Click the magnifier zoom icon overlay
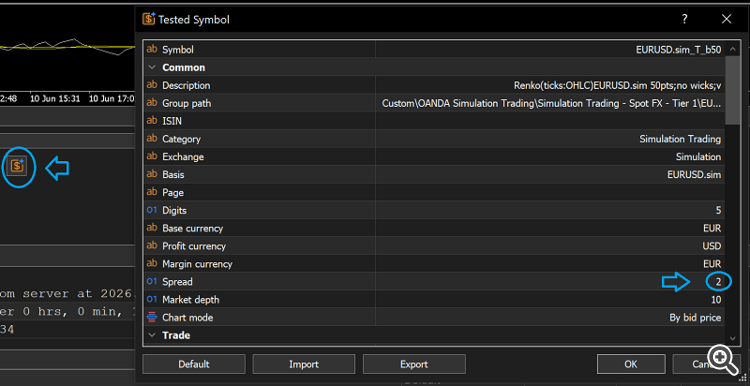The width and height of the screenshot is (750, 386). click(723, 359)
